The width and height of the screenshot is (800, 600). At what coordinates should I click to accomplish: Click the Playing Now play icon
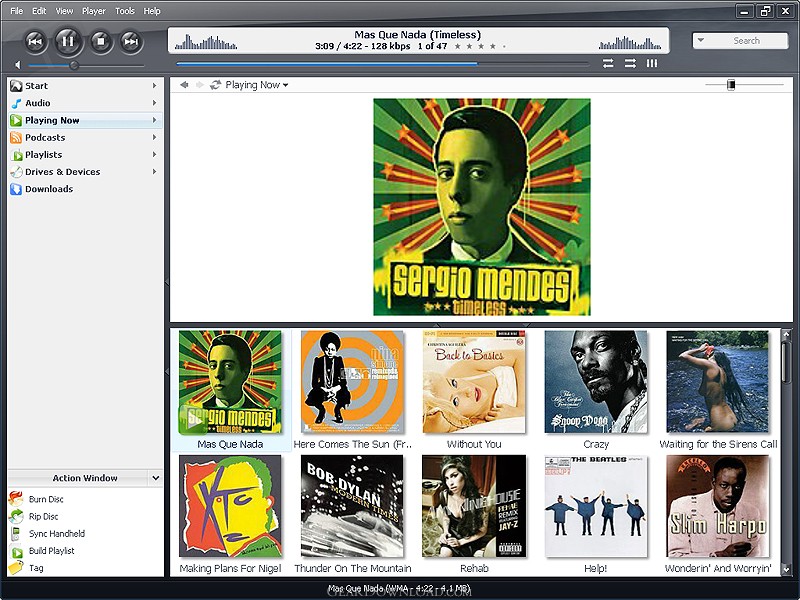click(16, 120)
